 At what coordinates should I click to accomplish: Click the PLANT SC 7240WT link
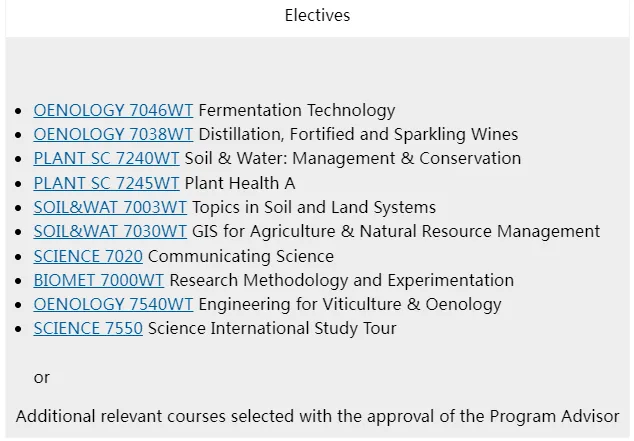(x=106, y=158)
